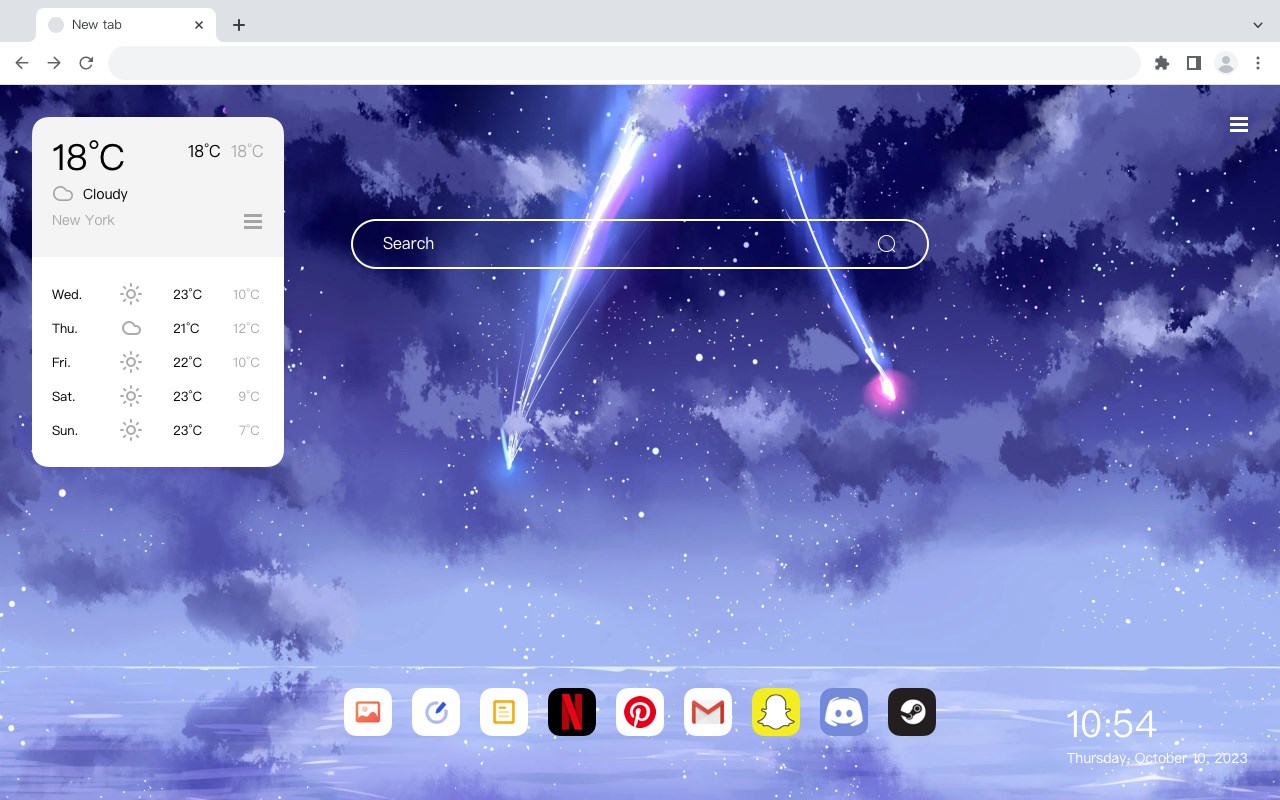Close the New tab tab
The image size is (1280, 800).
tap(199, 25)
